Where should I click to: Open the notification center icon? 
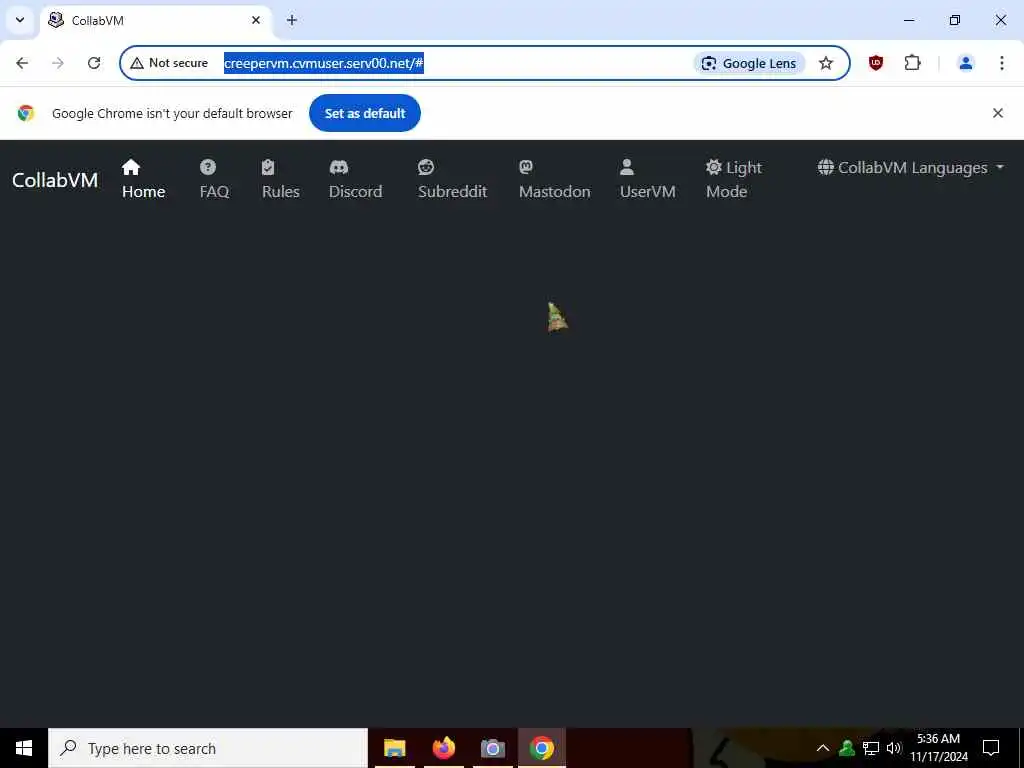tap(991, 748)
